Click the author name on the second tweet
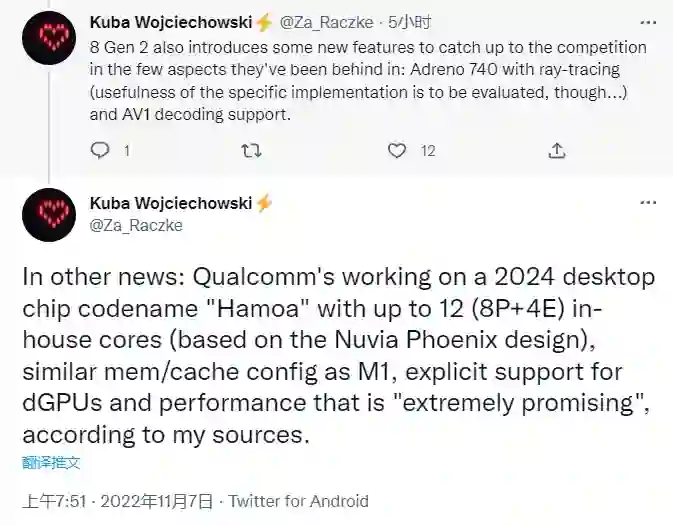 click(170, 203)
